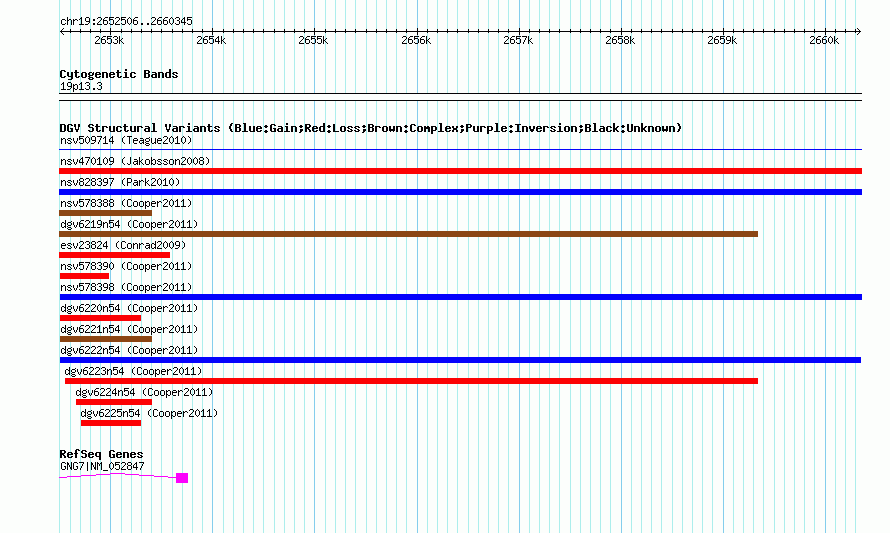Click the ruler's right arrowhead
The width and height of the screenshot is (890, 533).
pyautogui.click(x=859, y=31)
